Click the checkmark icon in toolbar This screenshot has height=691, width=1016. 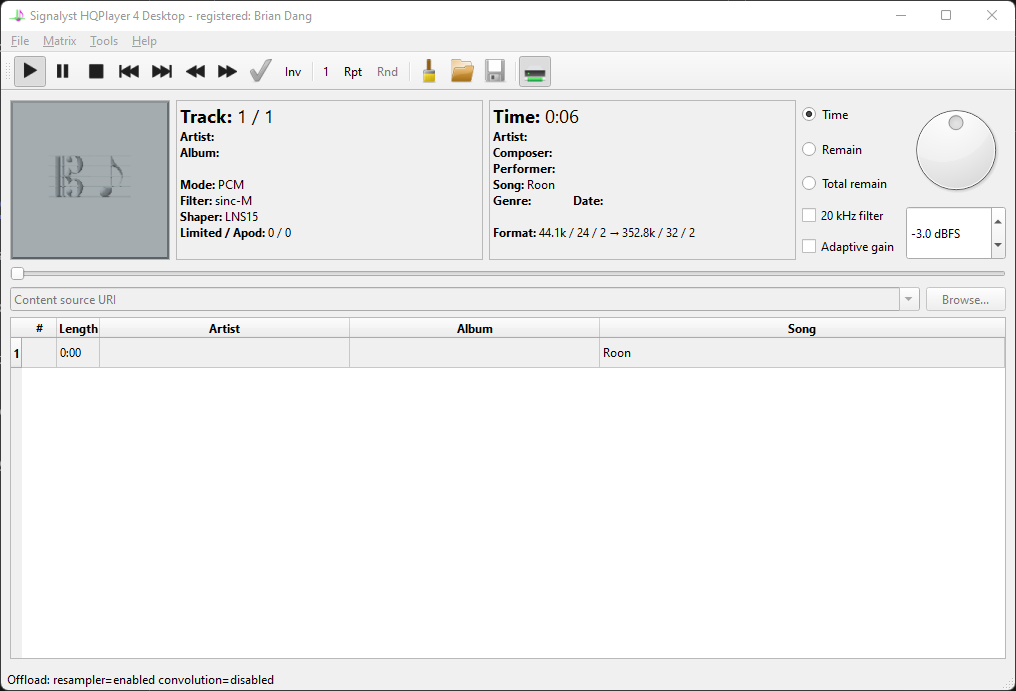260,72
